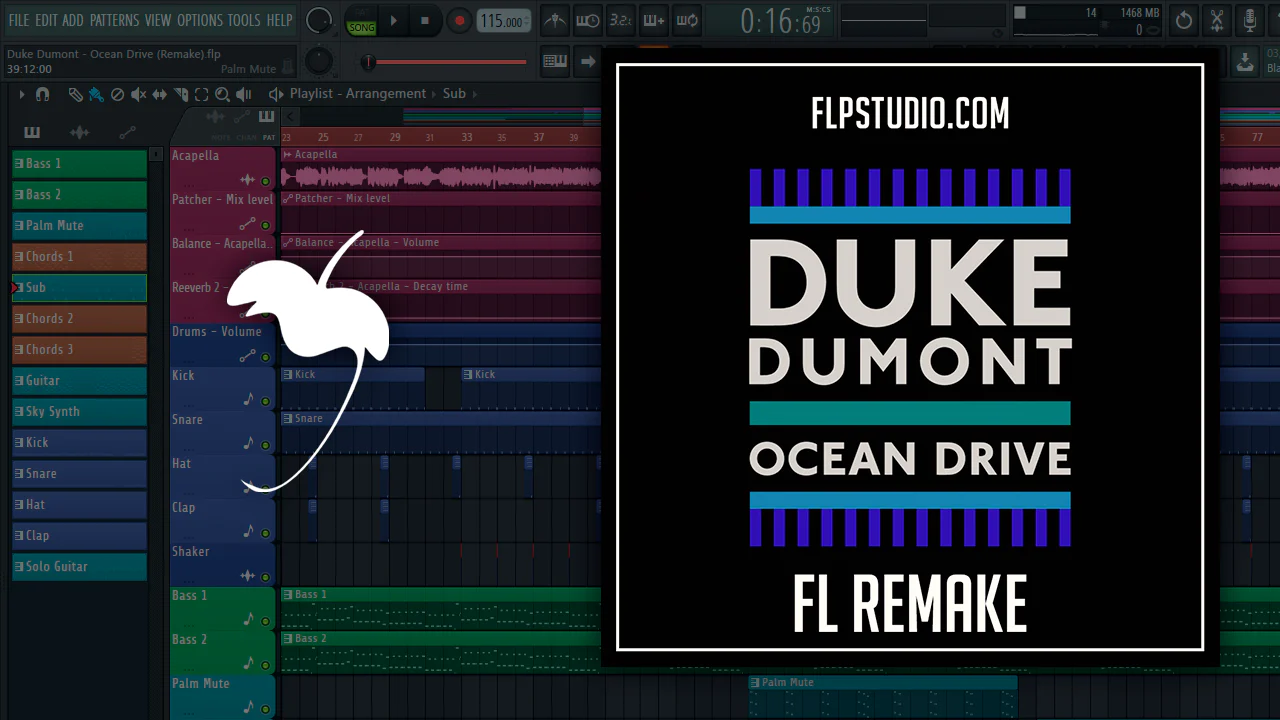Select the Bass 1 pattern

click(x=79, y=164)
